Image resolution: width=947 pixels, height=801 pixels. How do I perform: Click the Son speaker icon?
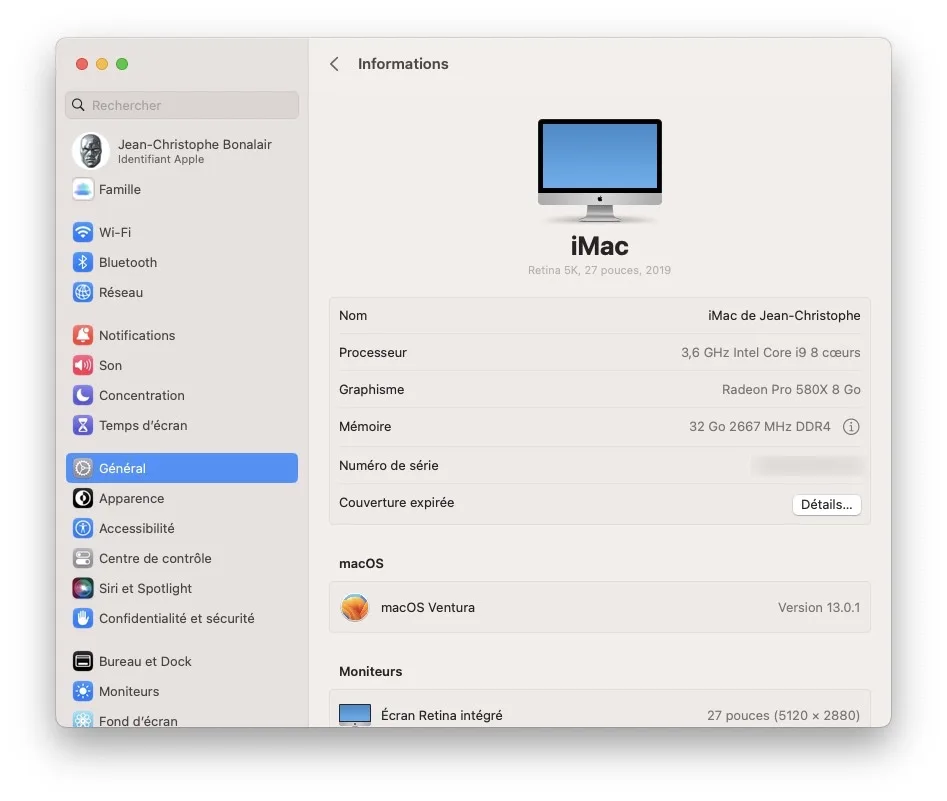point(83,365)
